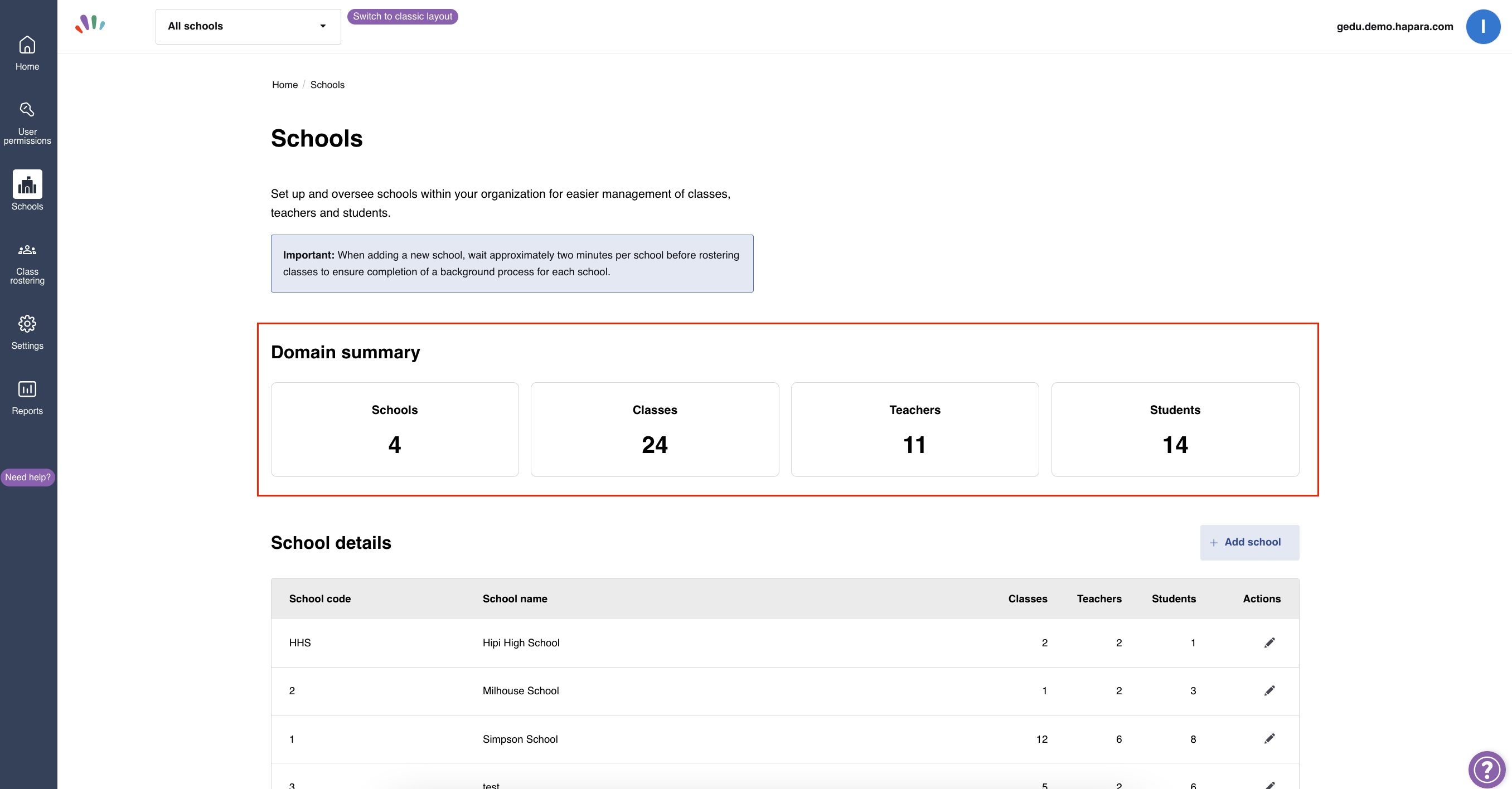Select the Classes summary card
Image resolution: width=1512 pixels, height=789 pixels.
(x=655, y=430)
